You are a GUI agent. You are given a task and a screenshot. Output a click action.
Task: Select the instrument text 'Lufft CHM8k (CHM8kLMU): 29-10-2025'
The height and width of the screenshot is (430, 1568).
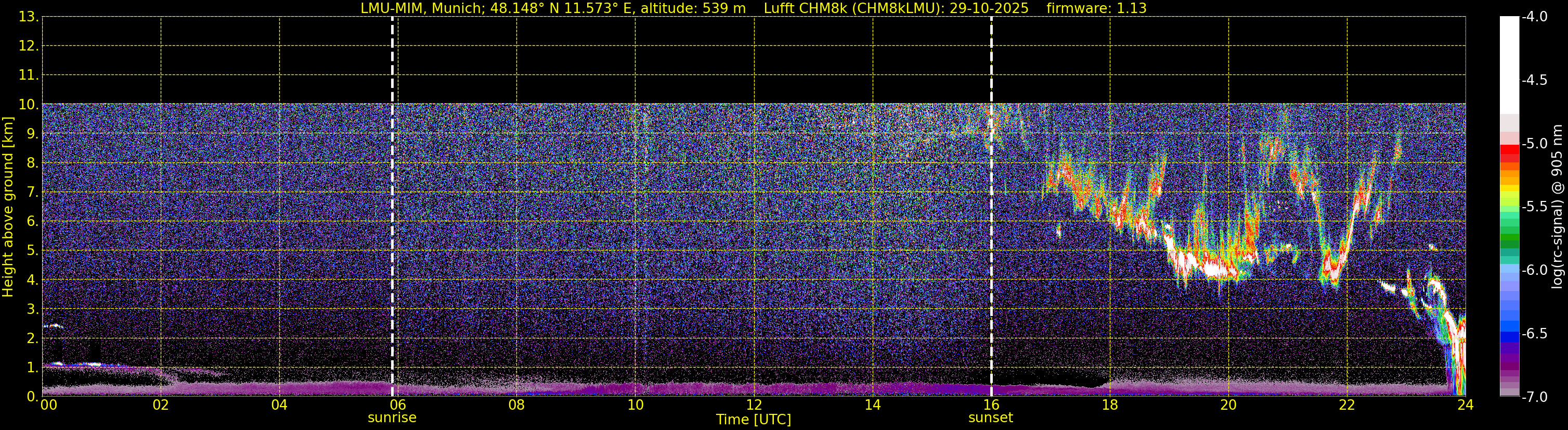click(x=896, y=8)
